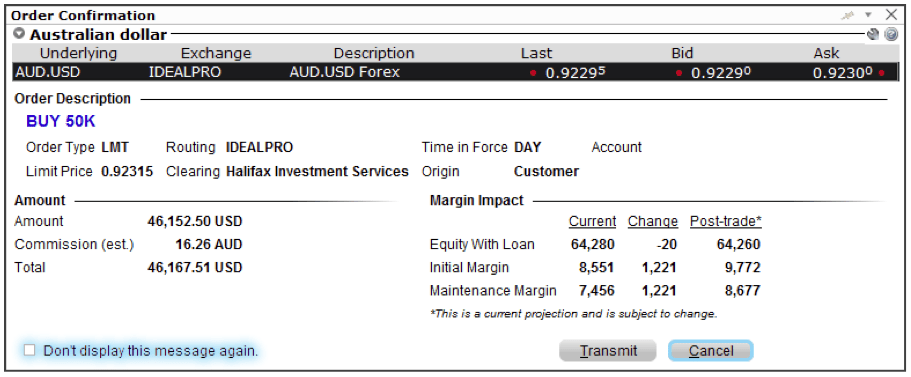Image resolution: width=911 pixels, height=377 pixels.
Task: Click the red dot after Ask price
Action: pos(881,73)
